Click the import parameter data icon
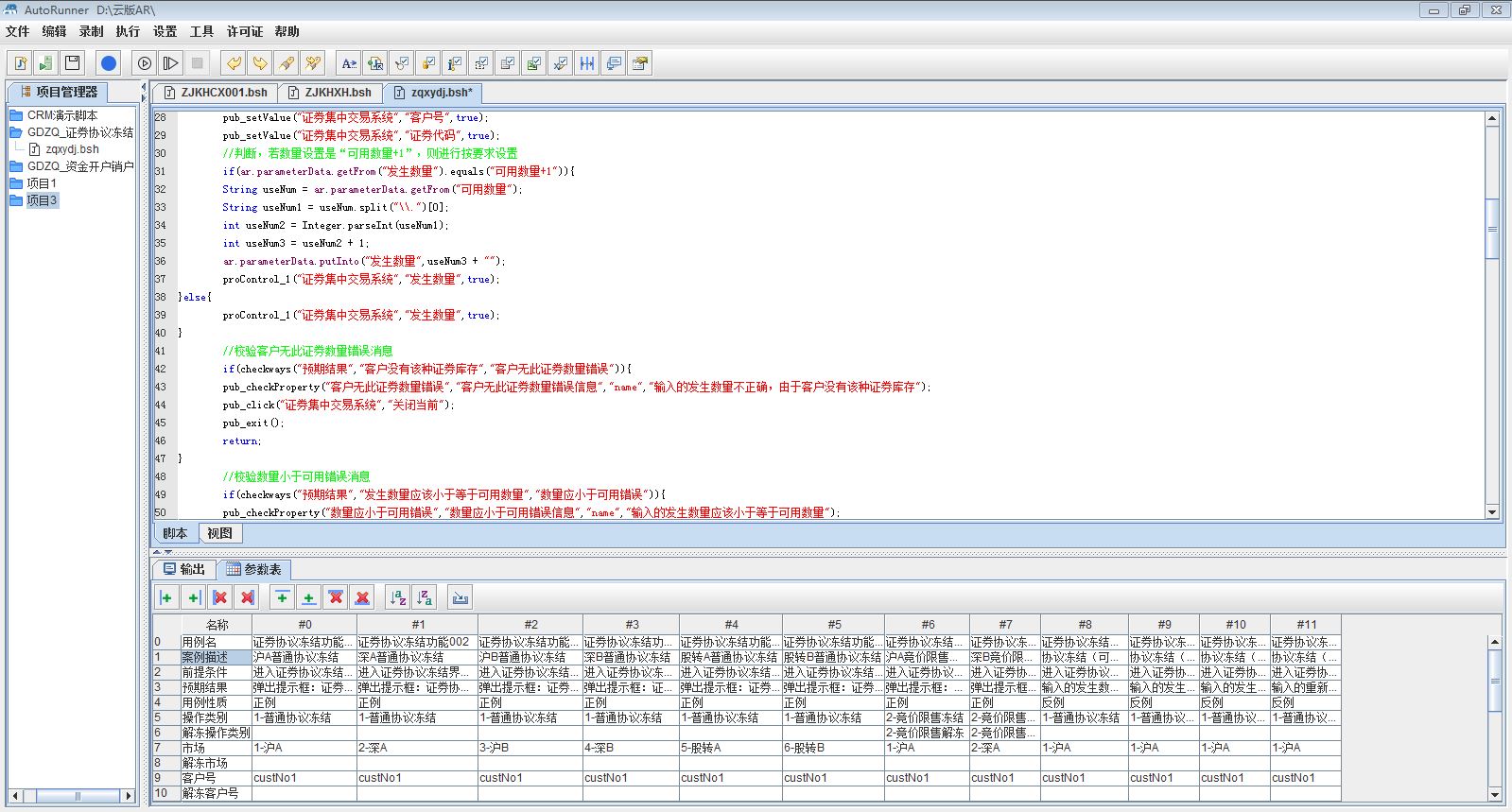 pos(461,597)
